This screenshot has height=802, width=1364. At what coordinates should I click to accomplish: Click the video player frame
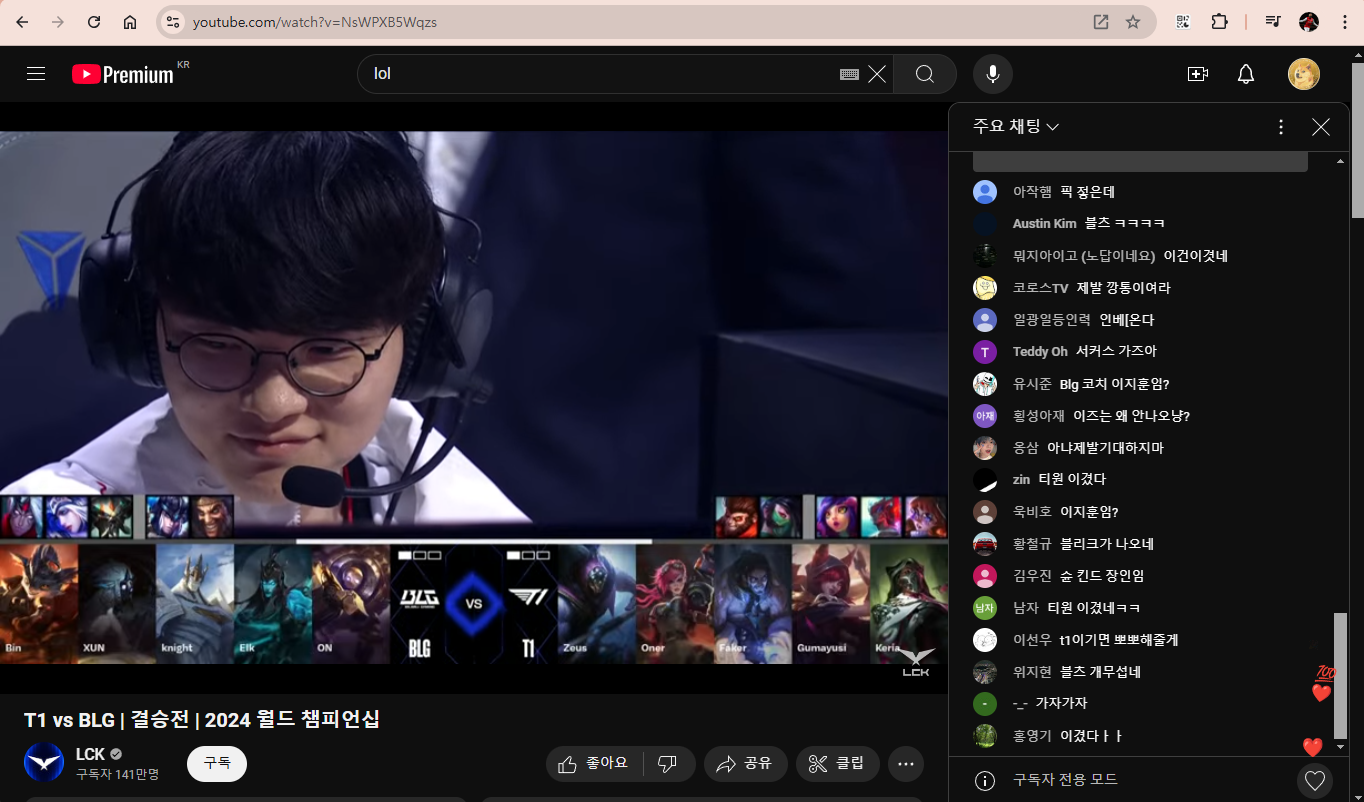[473, 398]
